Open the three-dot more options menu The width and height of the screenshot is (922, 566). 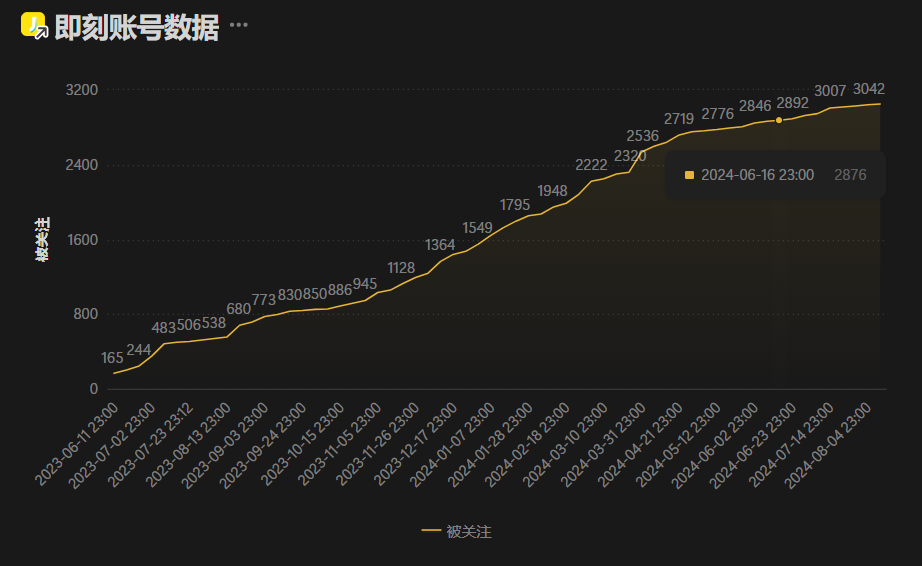pos(238,26)
